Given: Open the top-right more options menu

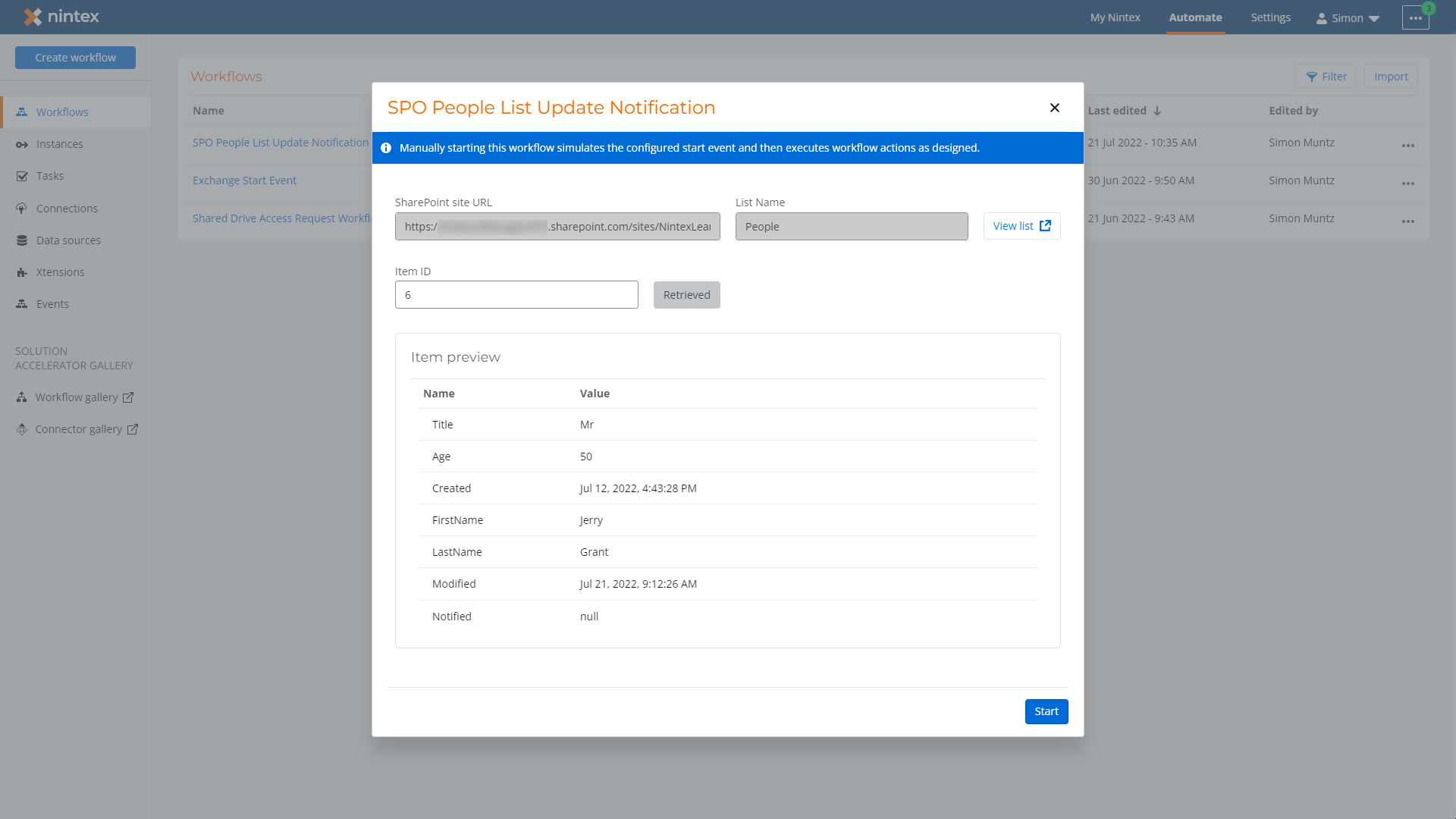Looking at the screenshot, I should tap(1415, 17).
